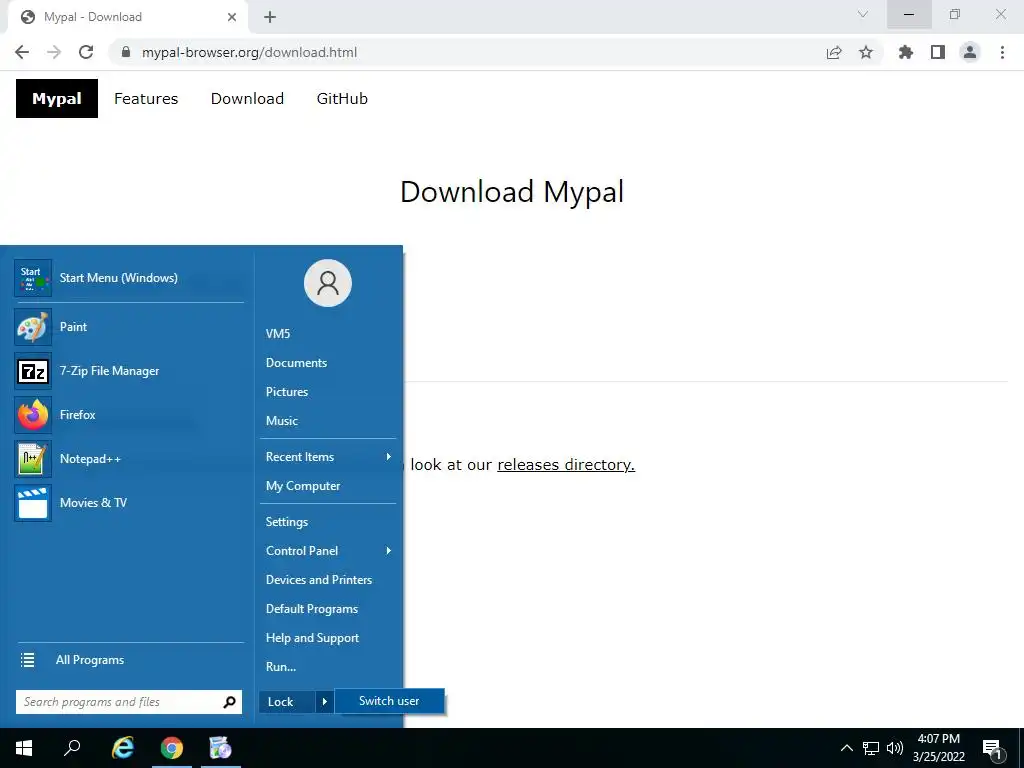Open the Run... dialog
This screenshot has width=1024, height=768.
[281, 667]
